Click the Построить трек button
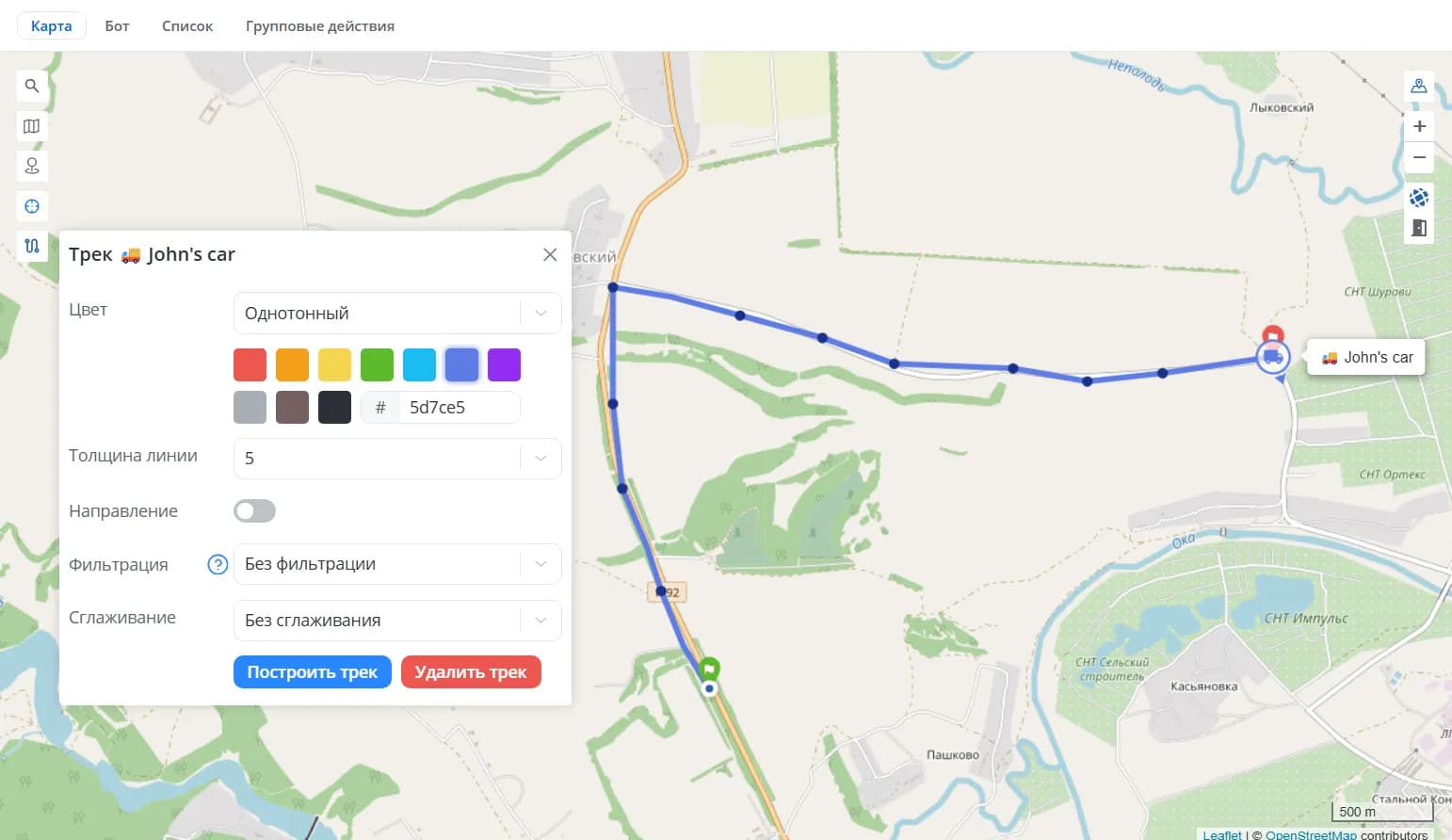Viewport: 1452px width, 840px height. click(x=312, y=671)
